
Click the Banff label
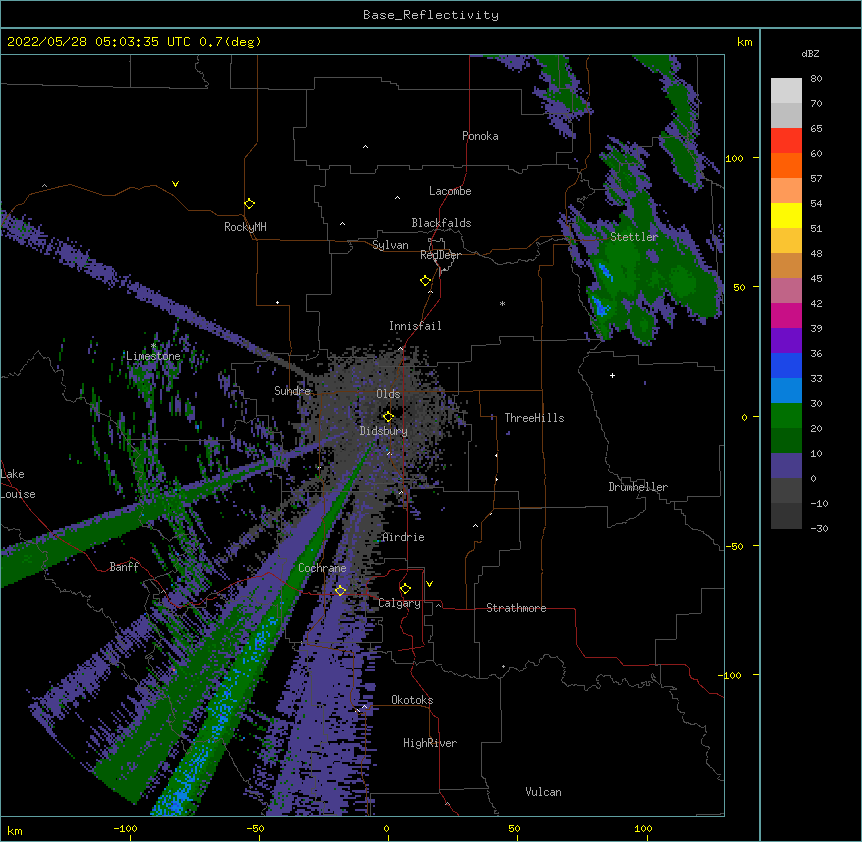124,567
